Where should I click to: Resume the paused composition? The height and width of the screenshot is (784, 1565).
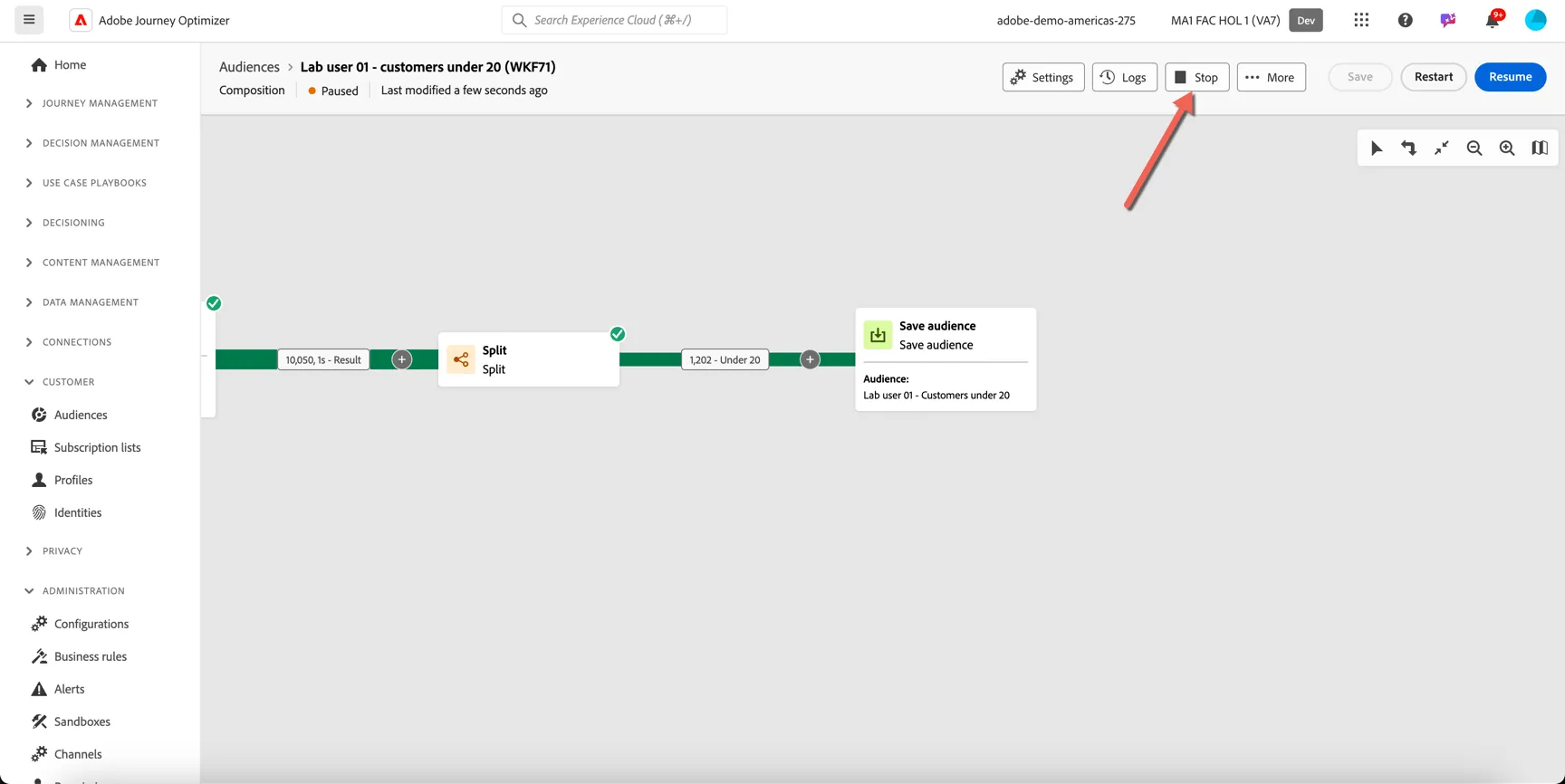(x=1510, y=77)
